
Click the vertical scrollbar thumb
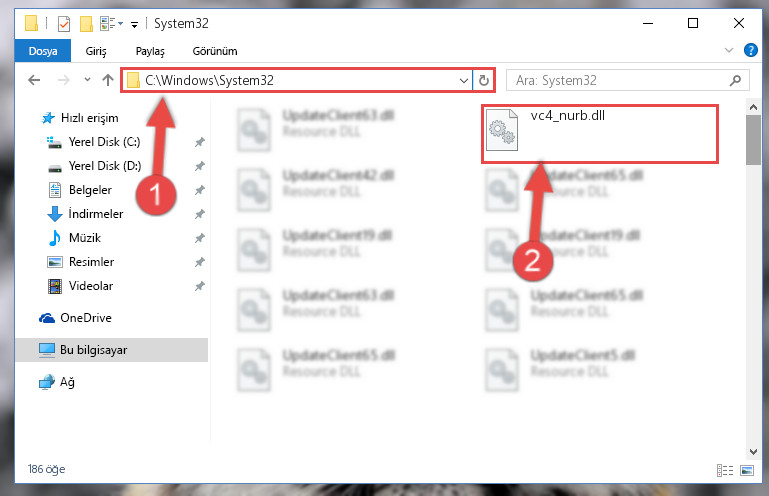pyautogui.click(x=753, y=140)
